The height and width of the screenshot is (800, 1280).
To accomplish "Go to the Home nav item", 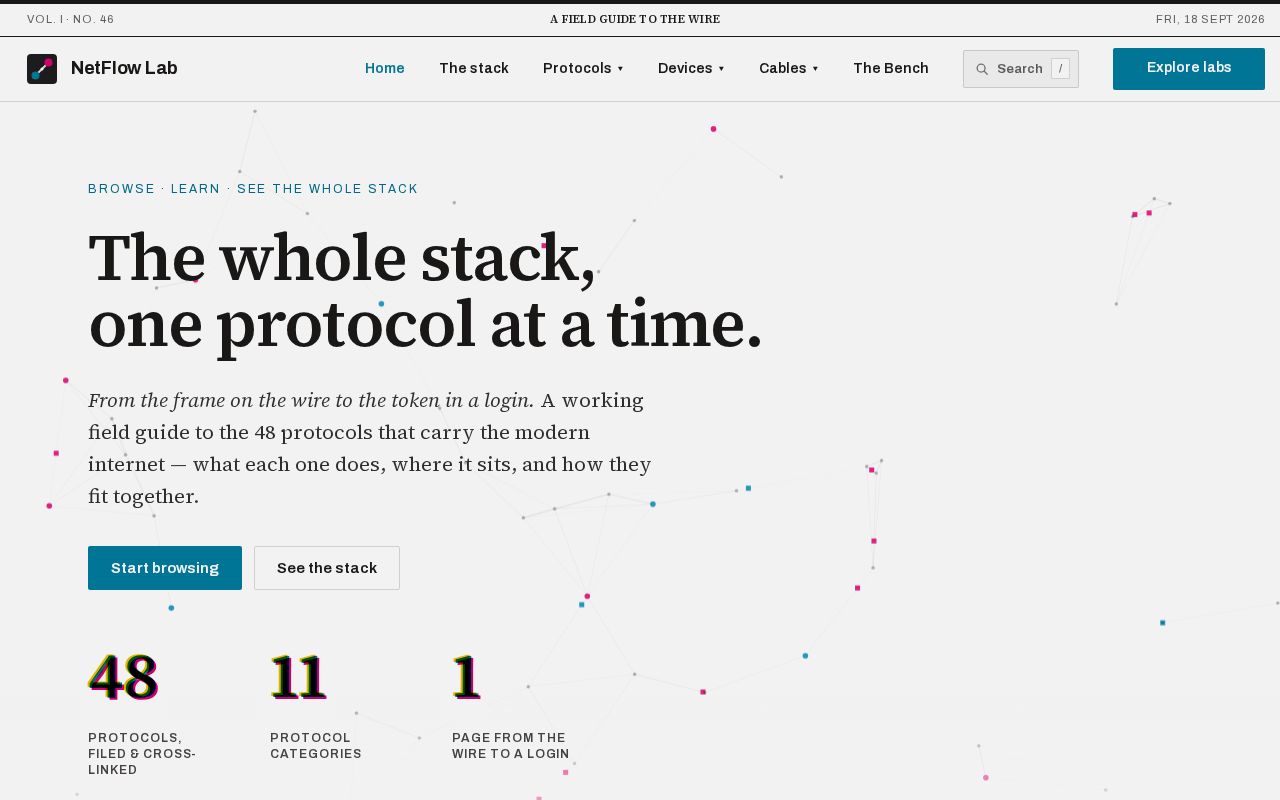I will pos(385,68).
